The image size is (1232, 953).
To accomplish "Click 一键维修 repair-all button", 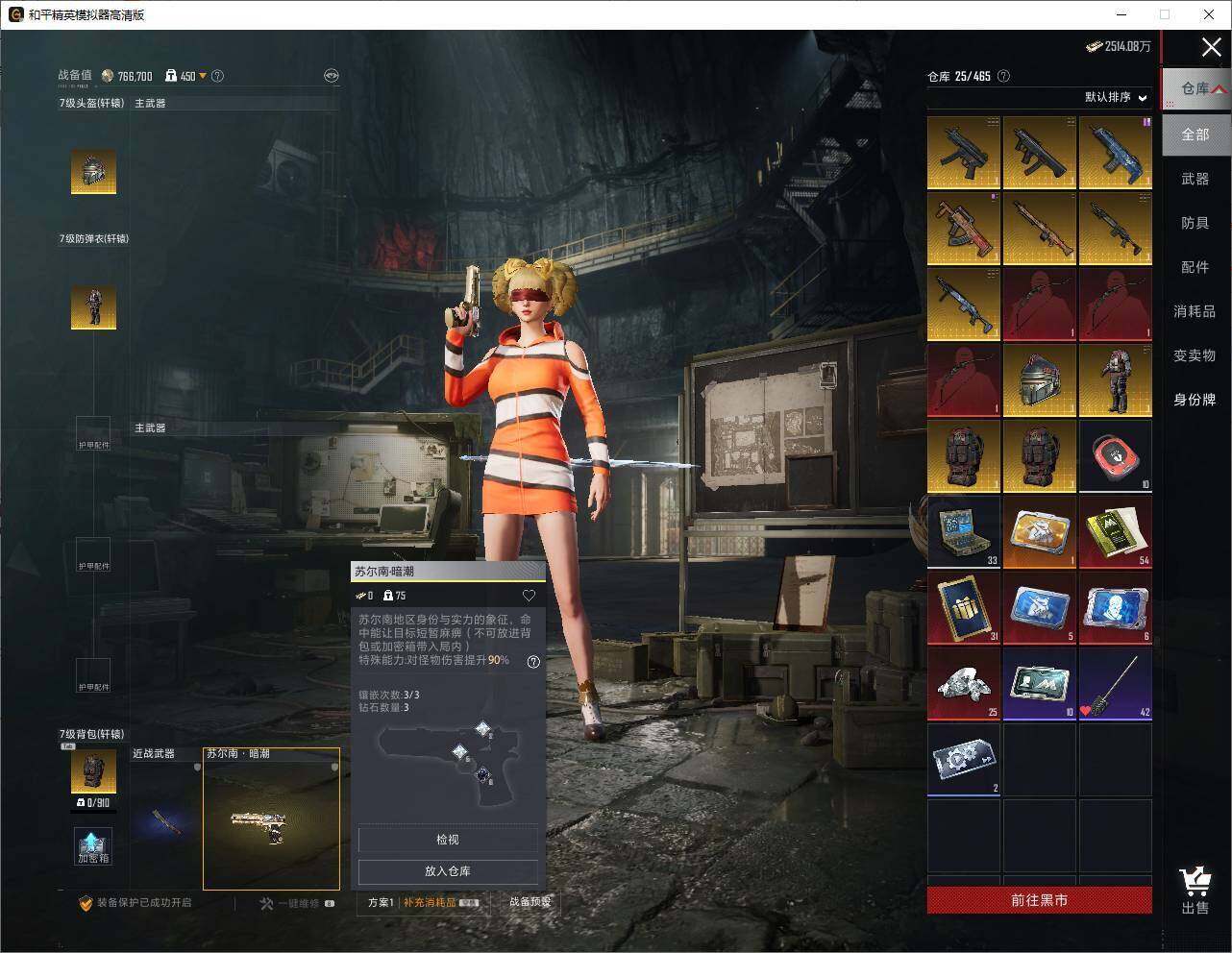I will [297, 903].
